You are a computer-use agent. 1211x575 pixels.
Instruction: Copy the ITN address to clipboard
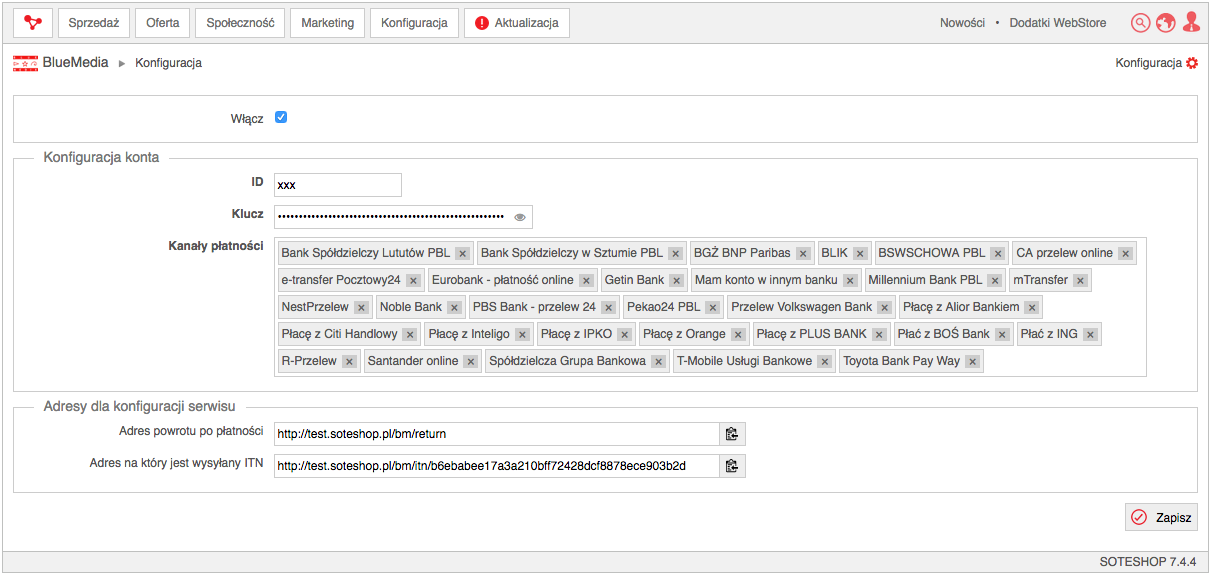732,466
